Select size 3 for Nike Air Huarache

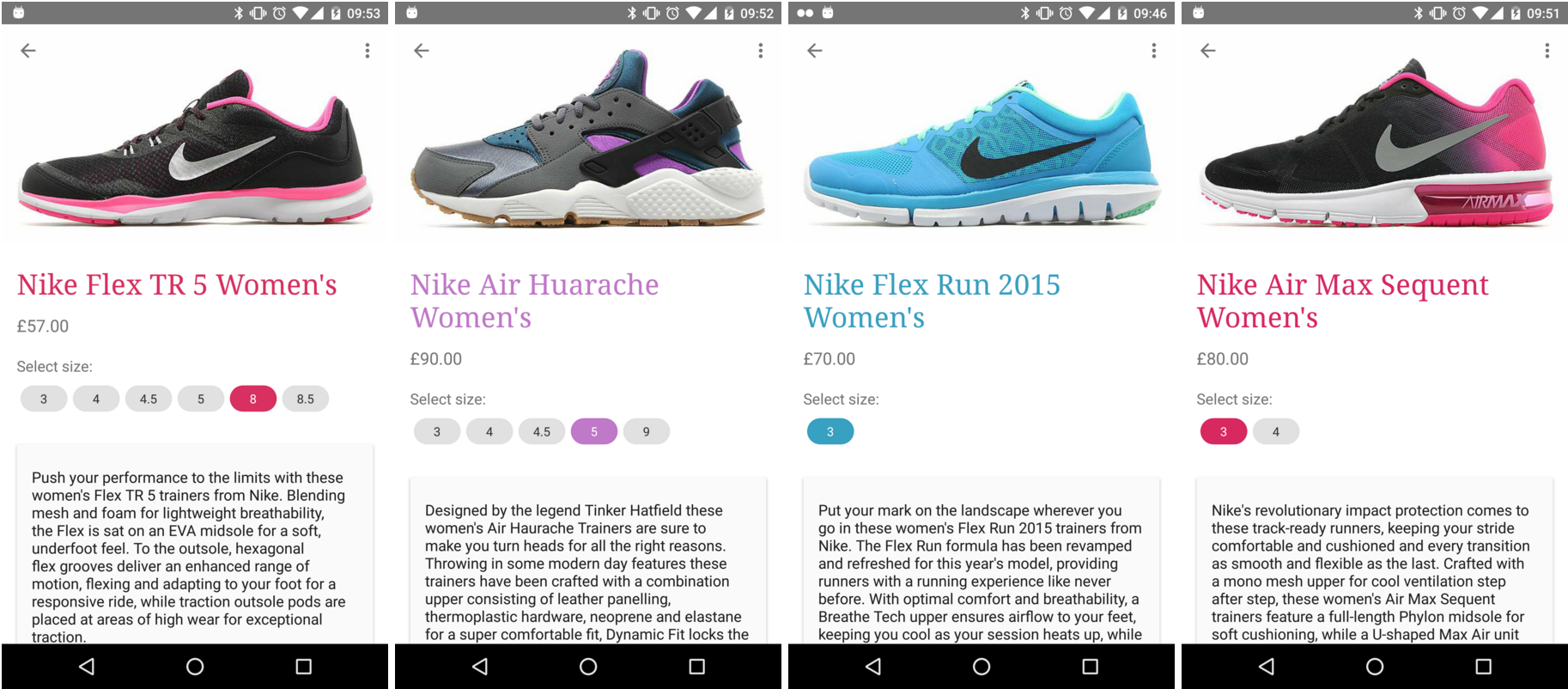point(437,431)
